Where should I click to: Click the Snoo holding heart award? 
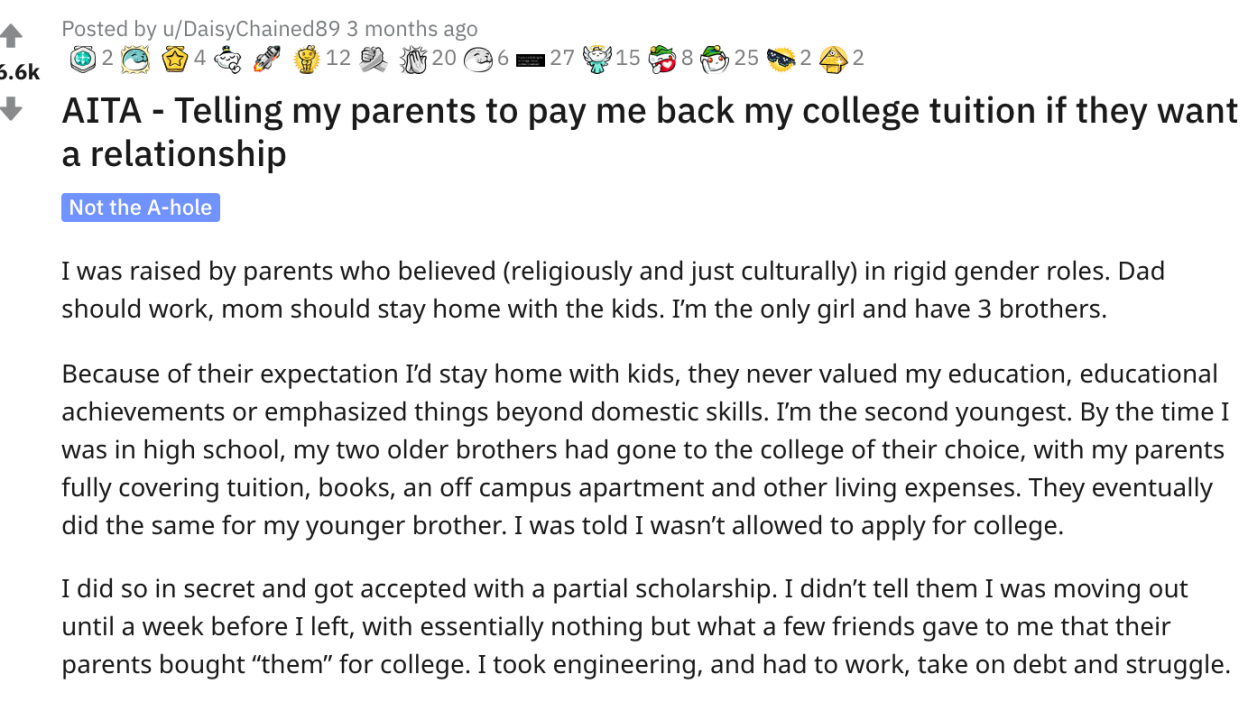pyautogui.click(x=662, y=59)
